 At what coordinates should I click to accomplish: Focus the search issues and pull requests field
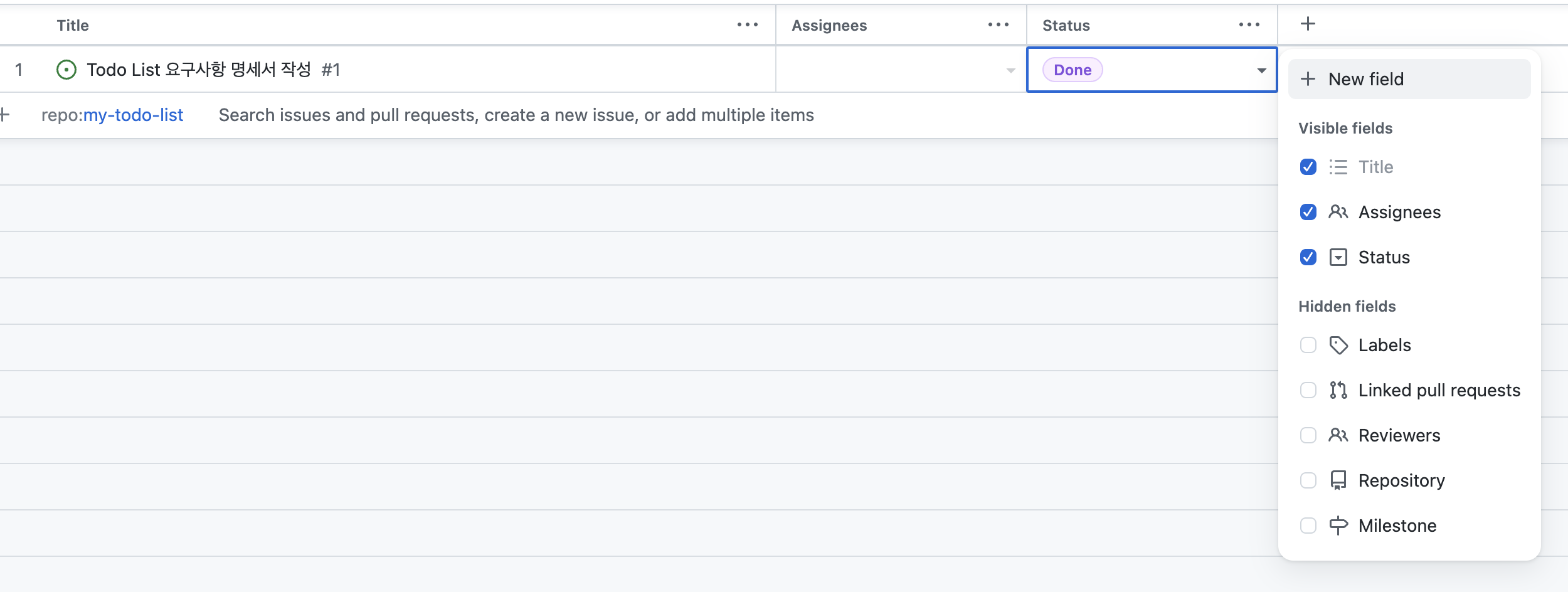(516, 115)
